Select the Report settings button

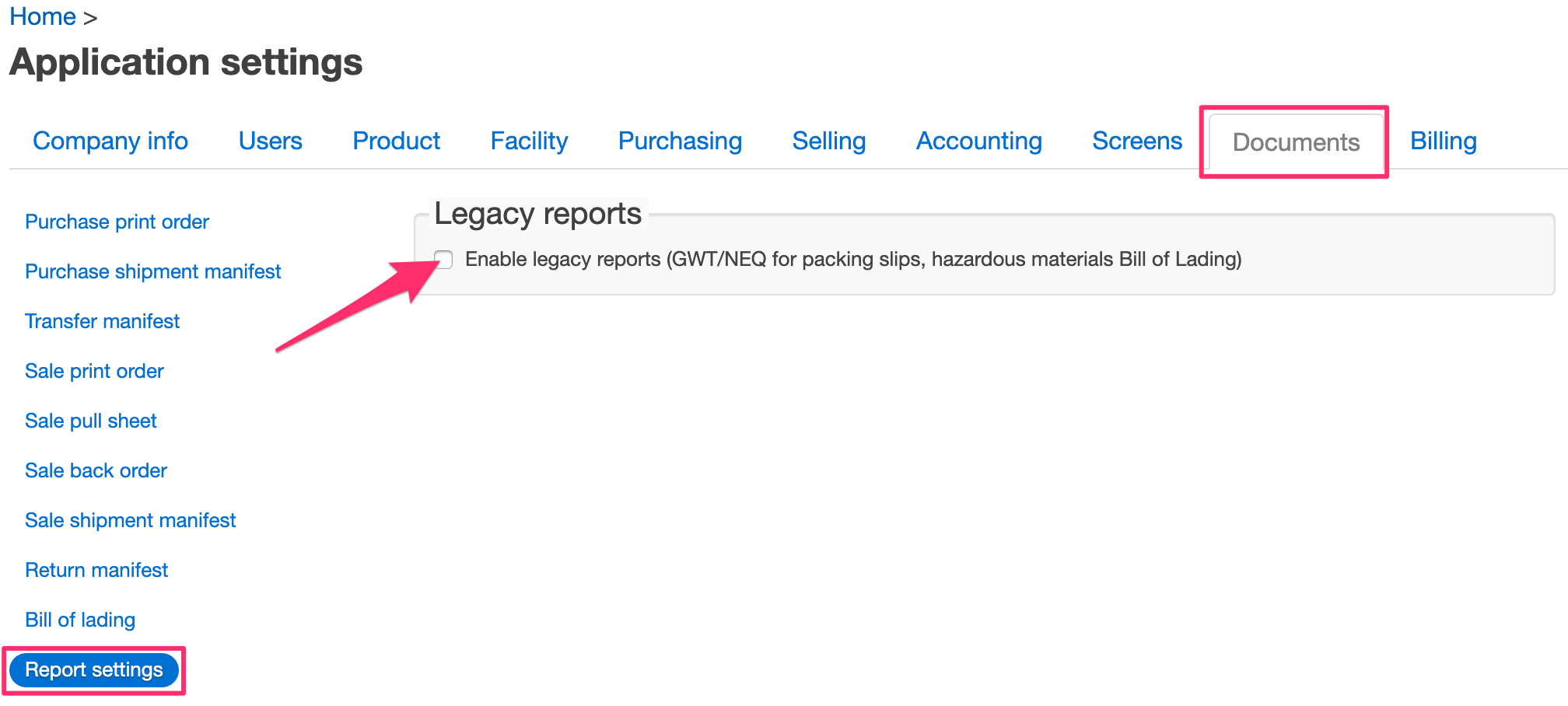[x=94, y=669]
